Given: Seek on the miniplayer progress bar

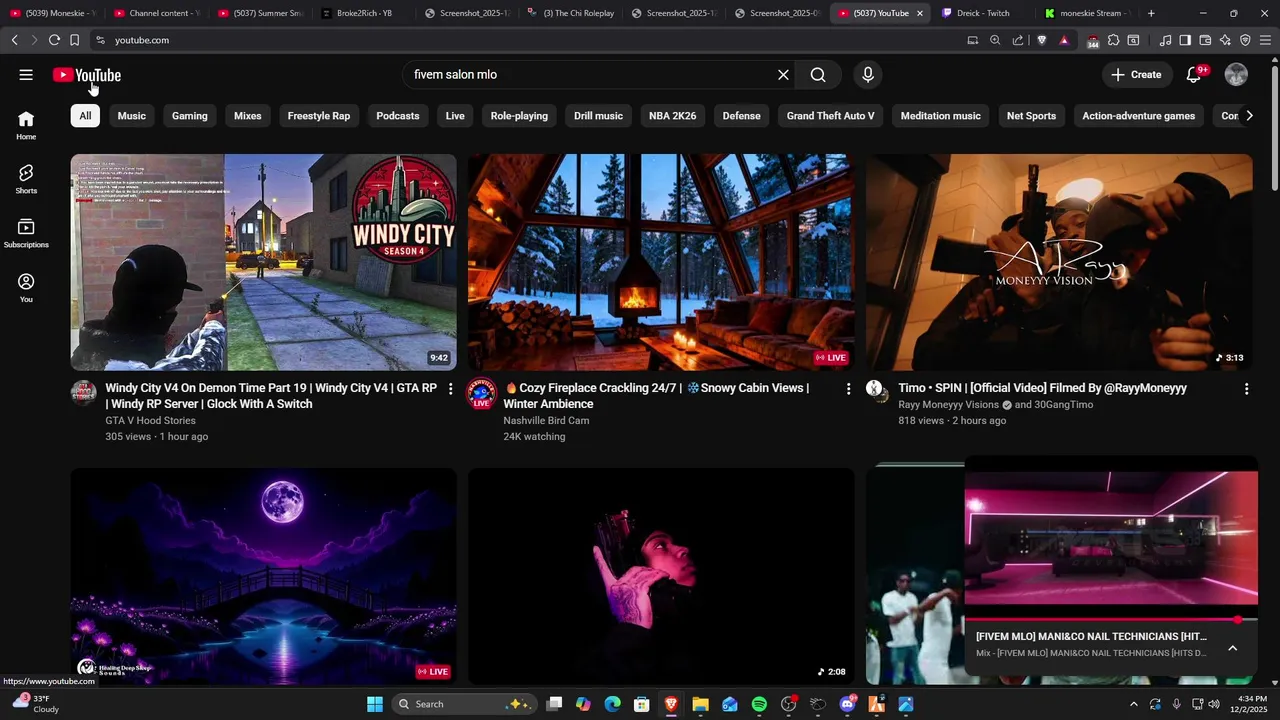Looking at the screenshot, I should point(1111,620).
